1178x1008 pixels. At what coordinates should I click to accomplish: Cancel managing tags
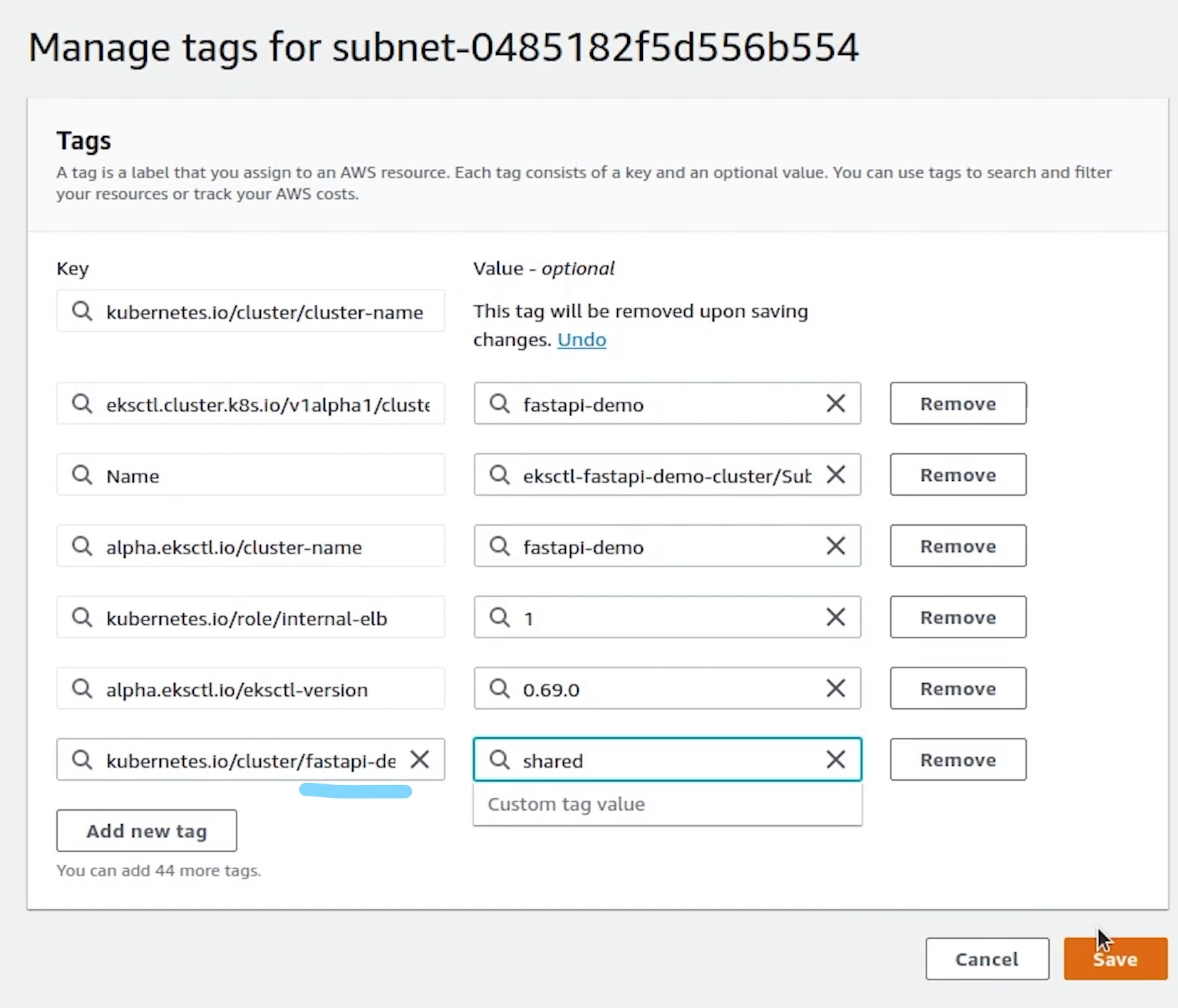pos(986,959)
